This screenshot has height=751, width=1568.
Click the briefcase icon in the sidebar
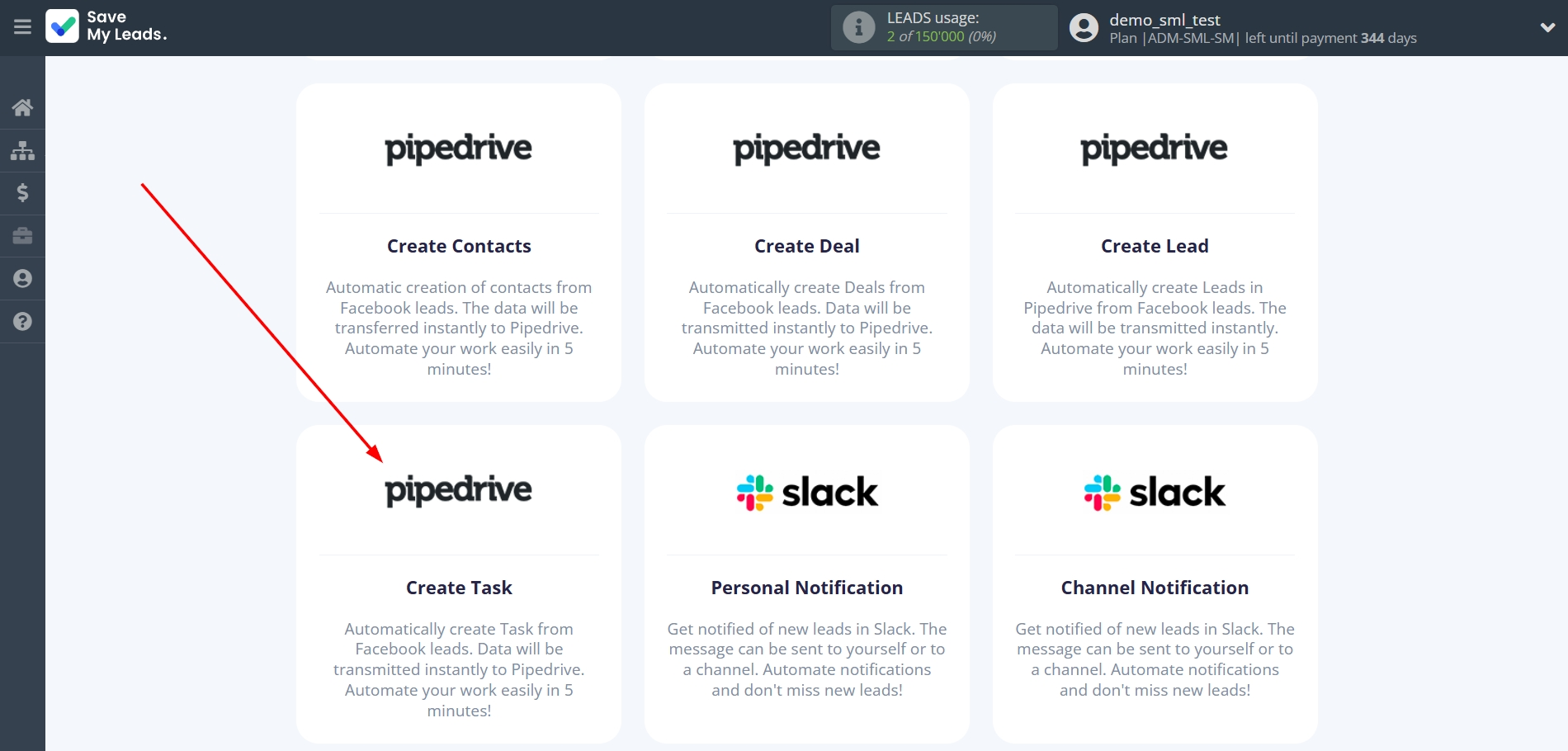[22, 236]
